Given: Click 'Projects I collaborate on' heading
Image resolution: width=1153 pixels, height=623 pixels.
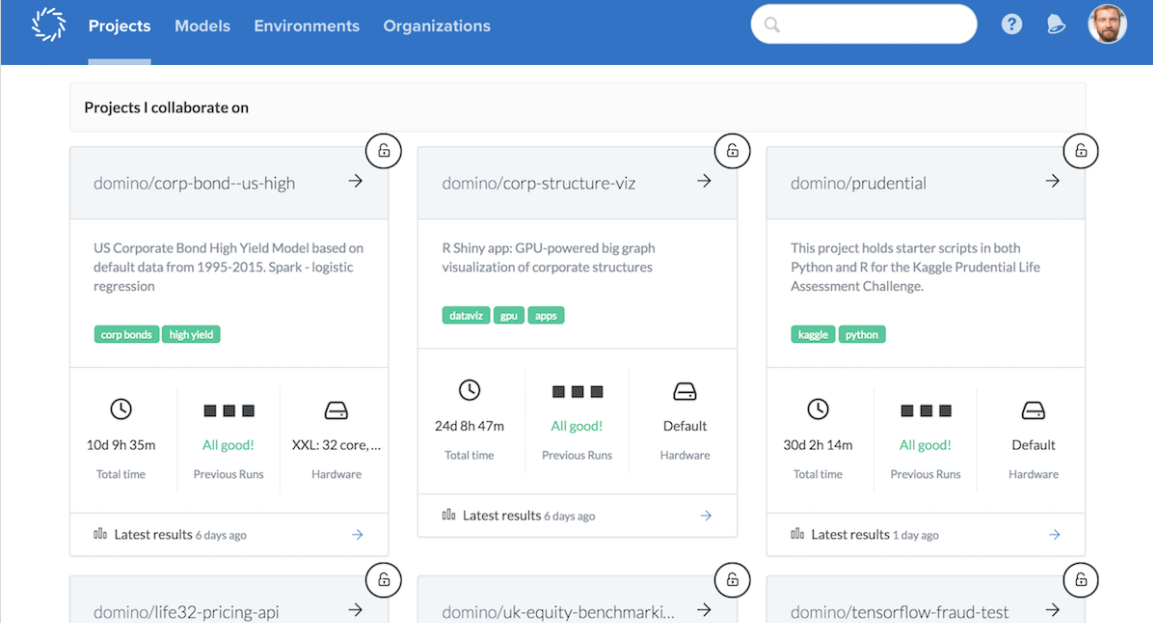Looking at the screenshot, I should 166,107.
